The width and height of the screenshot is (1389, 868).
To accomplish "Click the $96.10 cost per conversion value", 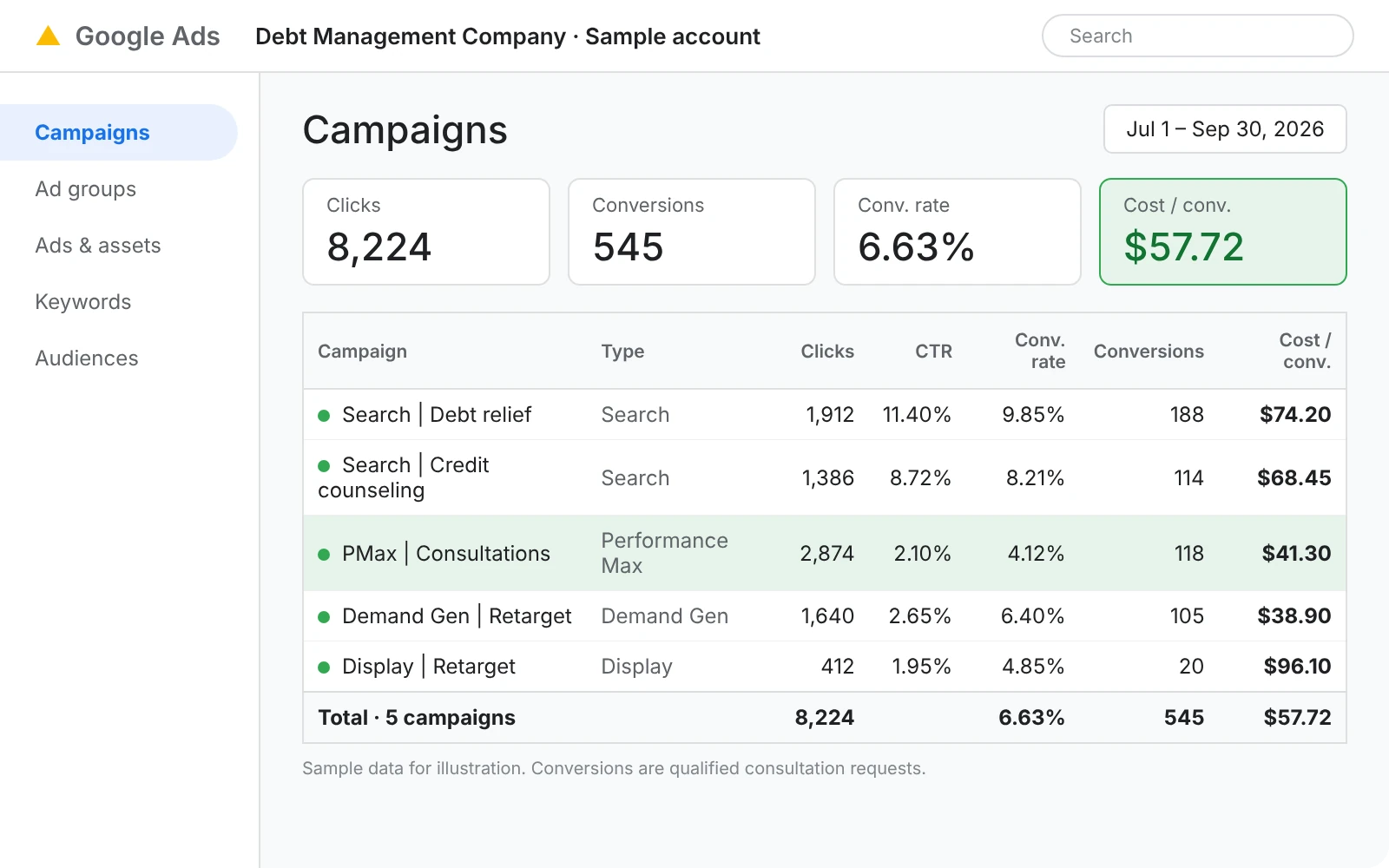I will 1297,666.
